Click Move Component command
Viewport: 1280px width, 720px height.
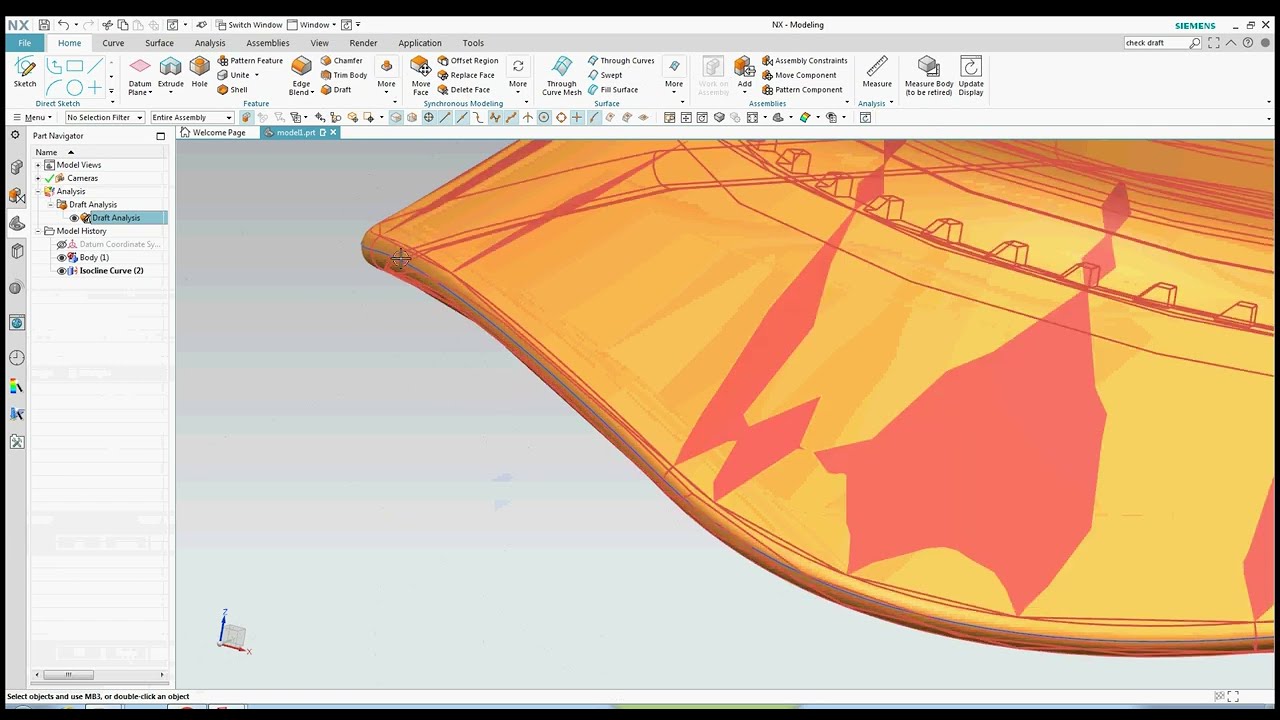tap(799, 75)
